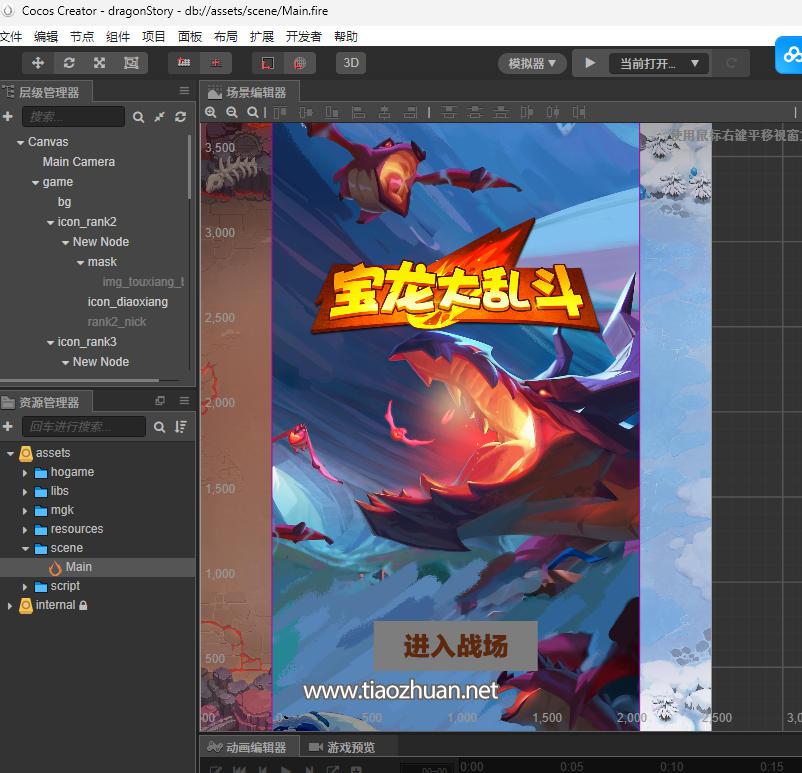Play the scene preview
Image resolution: width=802 pixels, height=773 pixels.
(x=590, y=63)
